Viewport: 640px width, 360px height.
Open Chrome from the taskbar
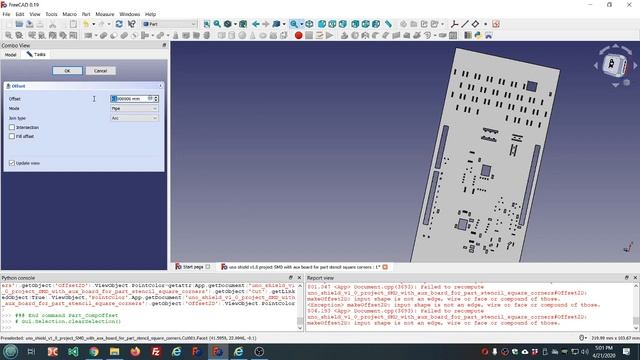click(x=94, y=351)
